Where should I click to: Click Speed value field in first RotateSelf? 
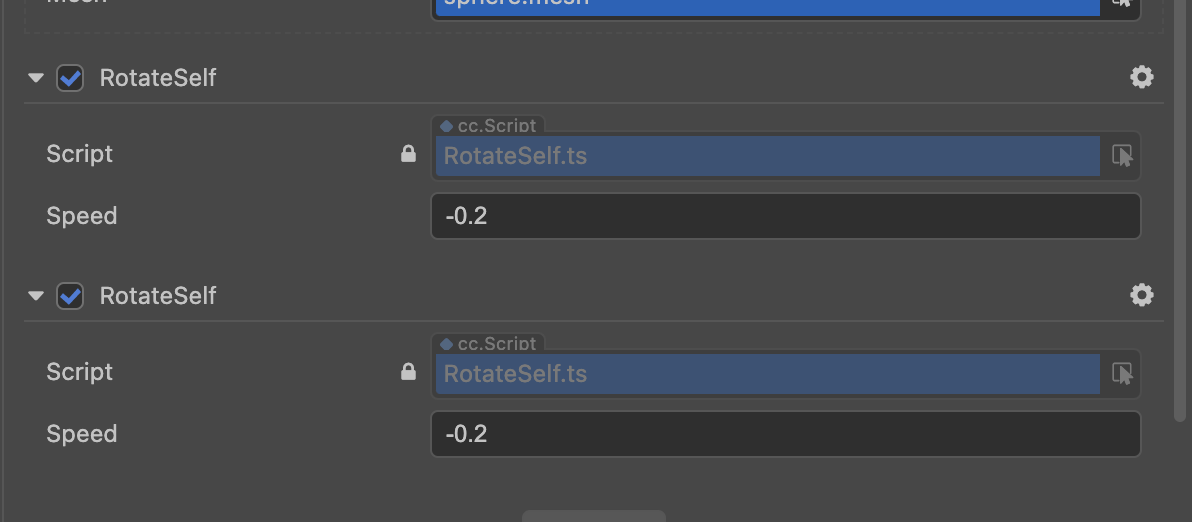pos(785,216)
